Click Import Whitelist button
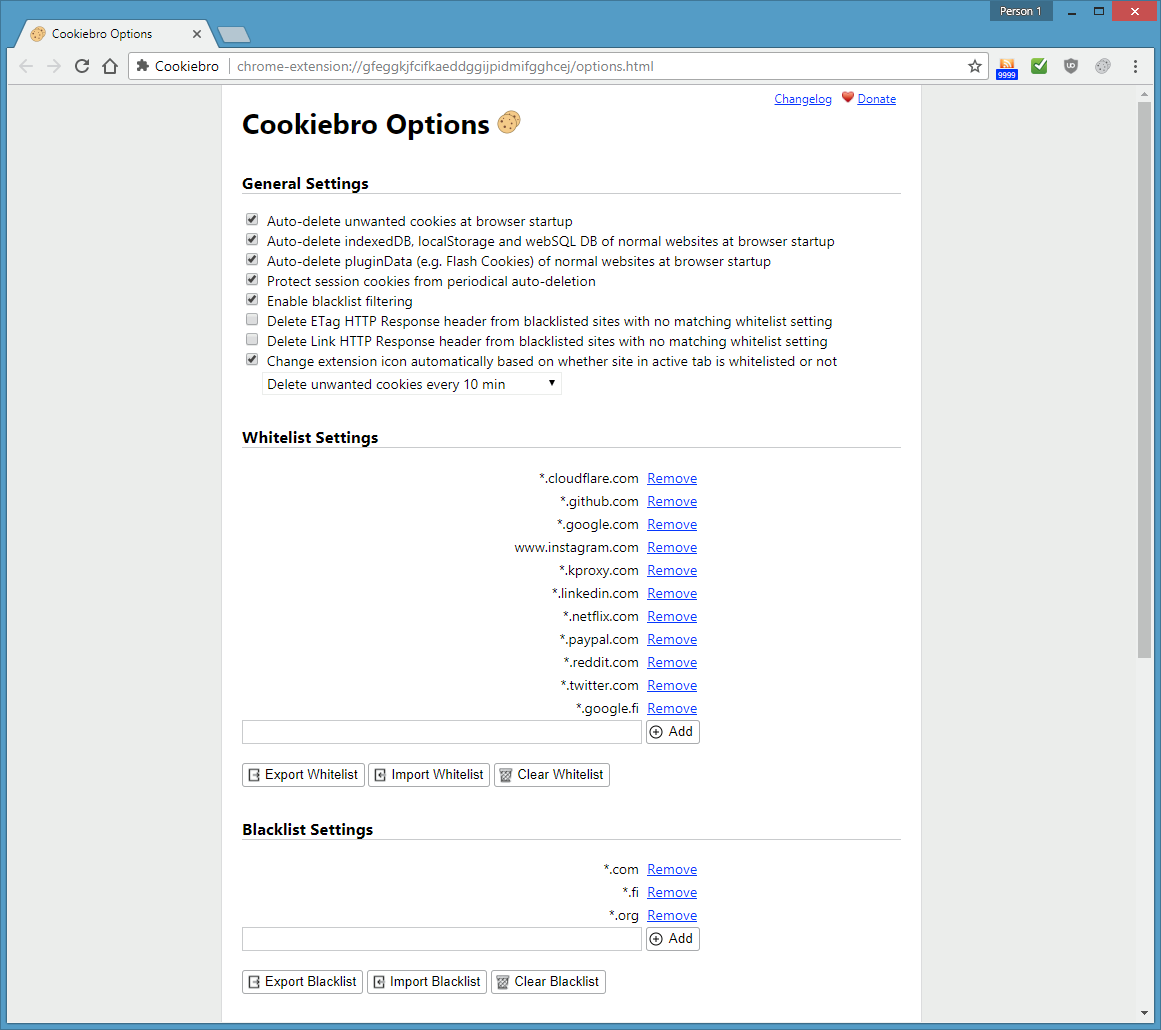Screen dimensions: 1161x1030 pos(429,775)
